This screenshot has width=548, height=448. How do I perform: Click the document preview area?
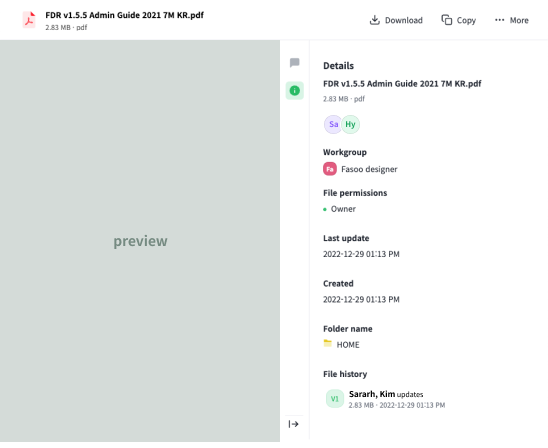(140, 241)
